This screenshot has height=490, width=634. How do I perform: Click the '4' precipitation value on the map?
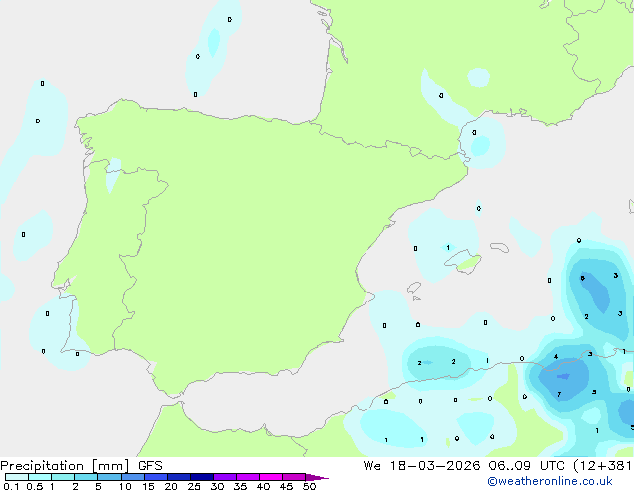pos(556,357)
